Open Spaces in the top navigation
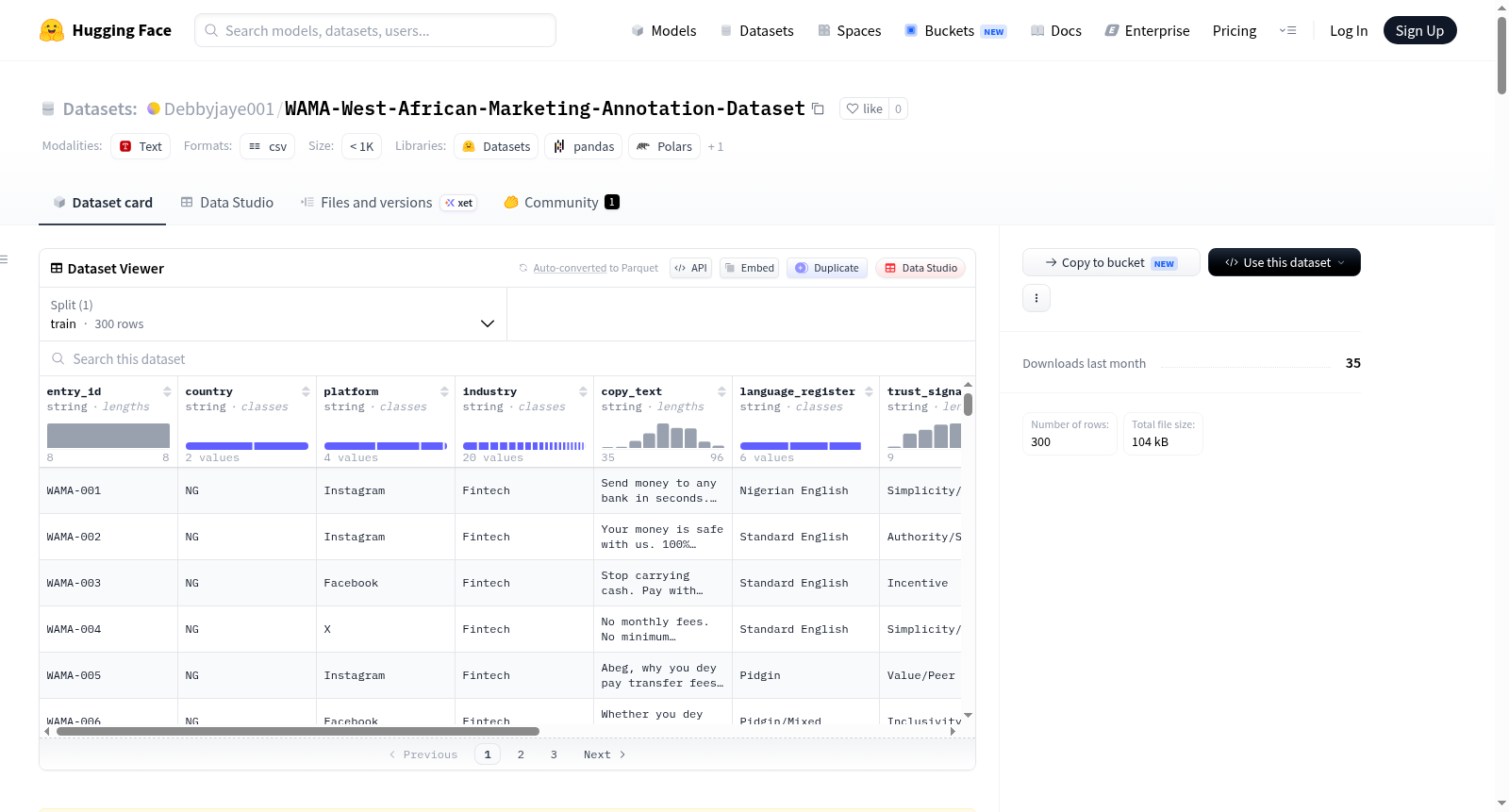The image size is (1509, 812). [850, 31]
